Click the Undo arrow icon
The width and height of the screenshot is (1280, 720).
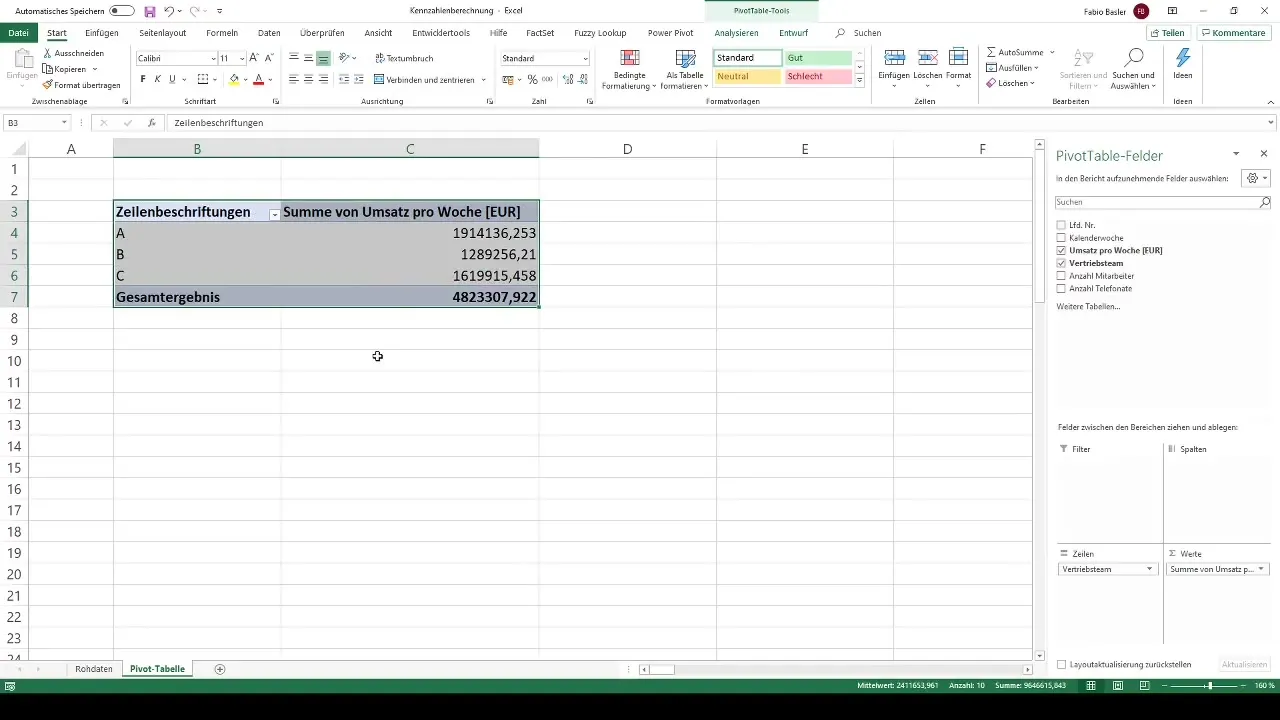pos(169,11)
